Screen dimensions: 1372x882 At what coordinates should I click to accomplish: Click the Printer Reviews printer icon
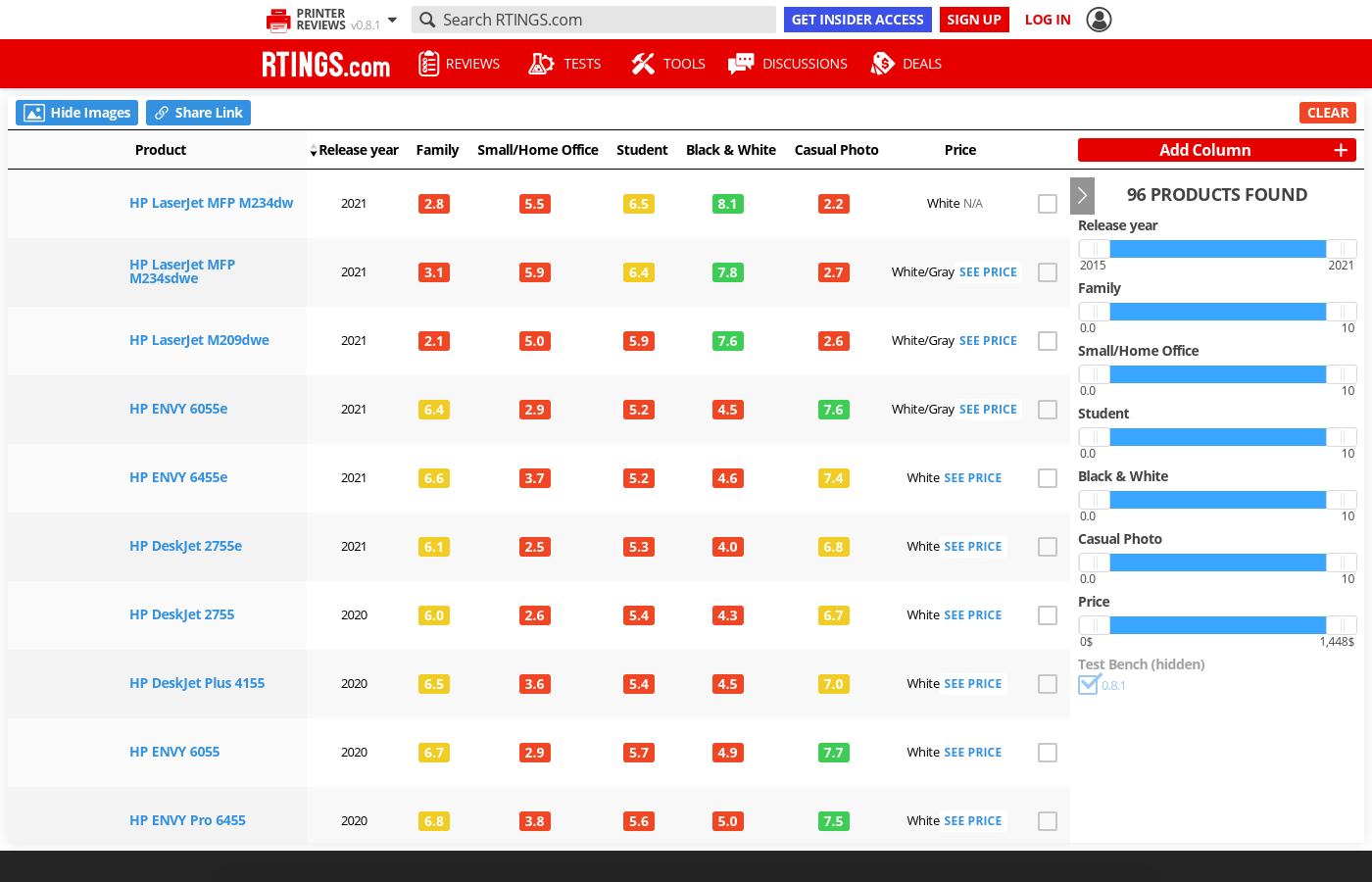[x=278, y=20]
